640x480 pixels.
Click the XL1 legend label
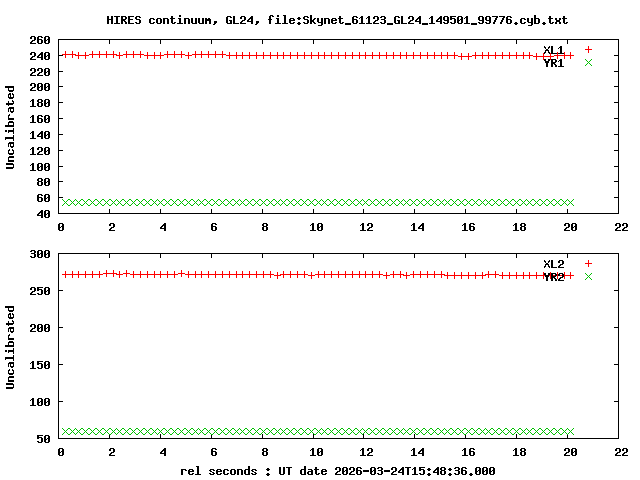tap(553, 50)
